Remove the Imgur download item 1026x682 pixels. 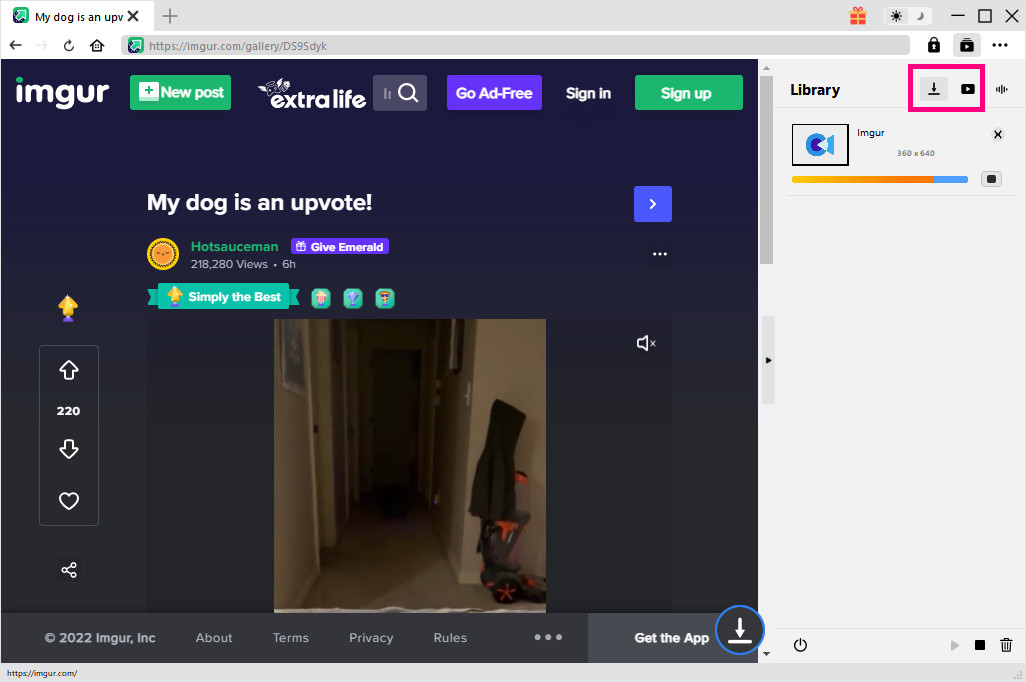pos(997,135)
